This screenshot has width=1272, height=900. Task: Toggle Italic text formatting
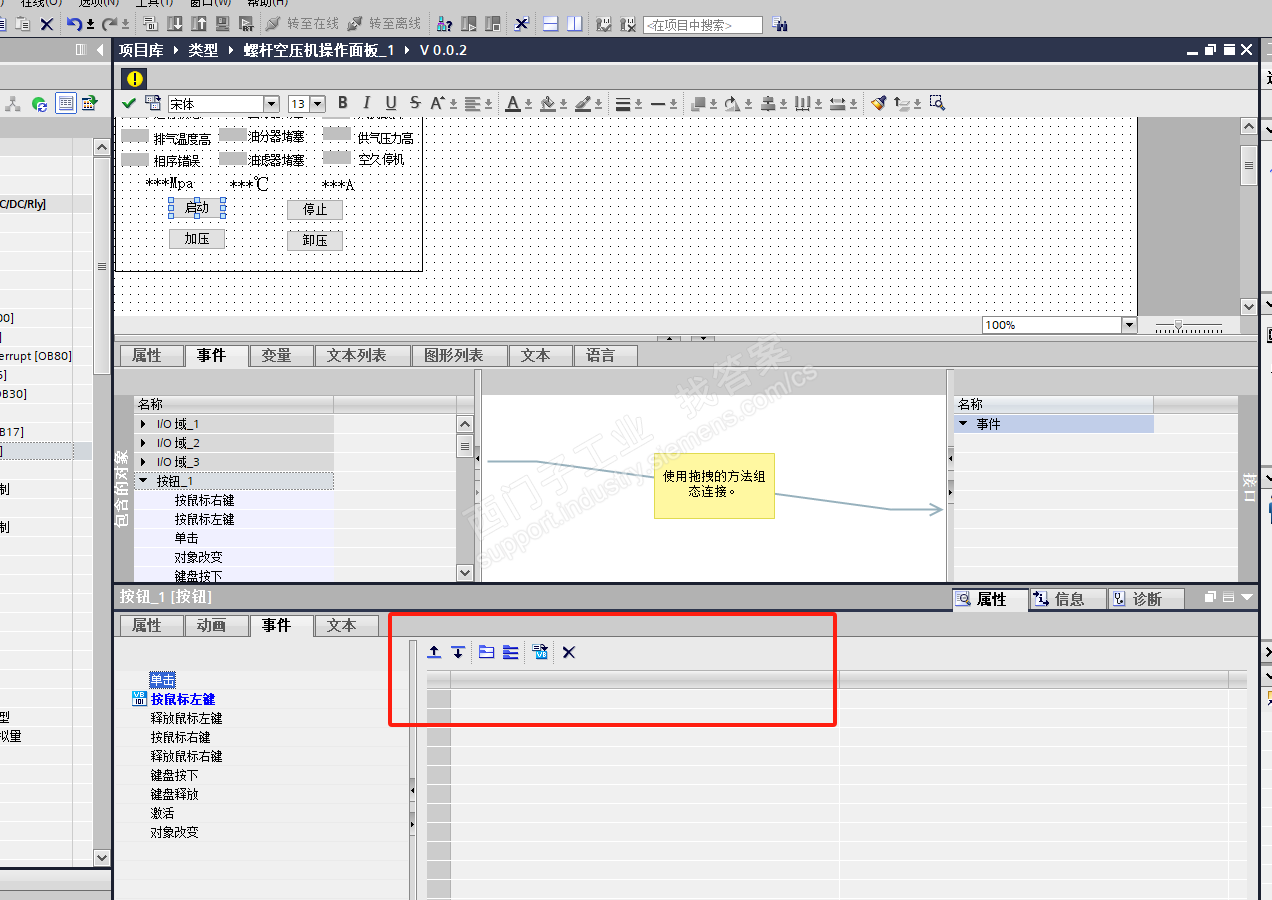[x=367, y=103]
